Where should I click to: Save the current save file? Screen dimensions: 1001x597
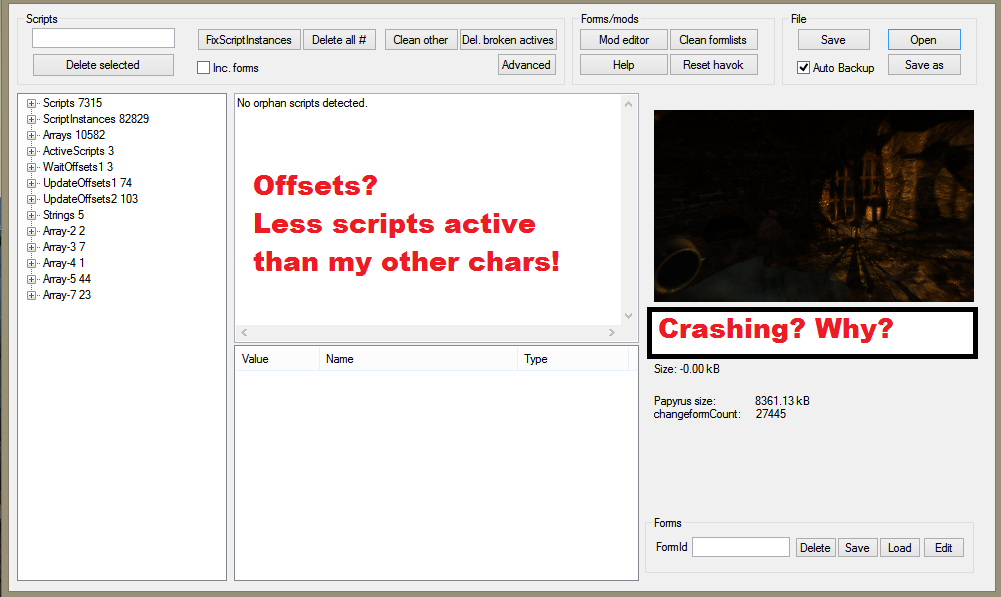point(833,40)
